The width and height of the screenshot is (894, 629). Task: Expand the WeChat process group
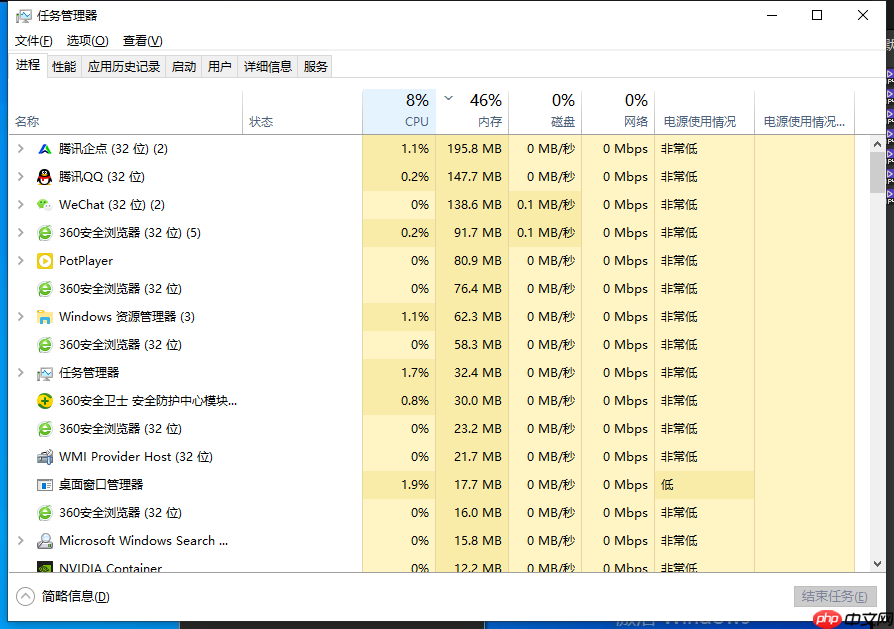[21, 205]
